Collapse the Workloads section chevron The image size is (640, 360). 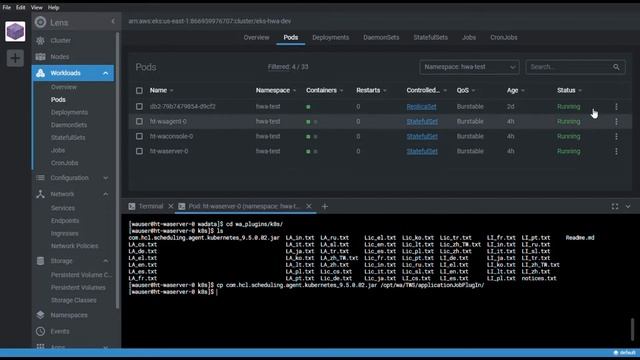106,73
